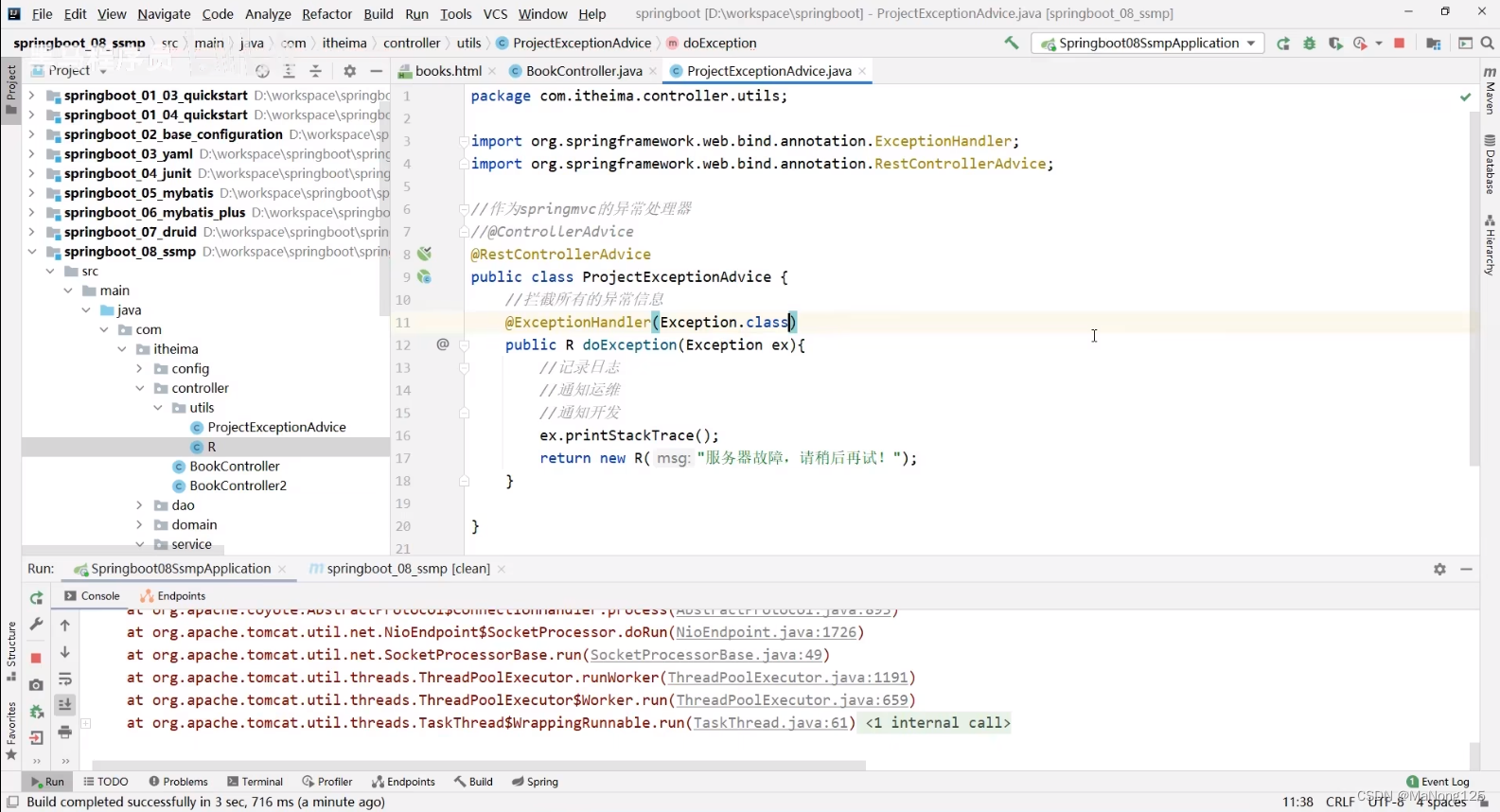Image resolution: width=1500 pixels, height=812 pixels.
Task: Select Console tab in Run panel
Action: point(92,596)
